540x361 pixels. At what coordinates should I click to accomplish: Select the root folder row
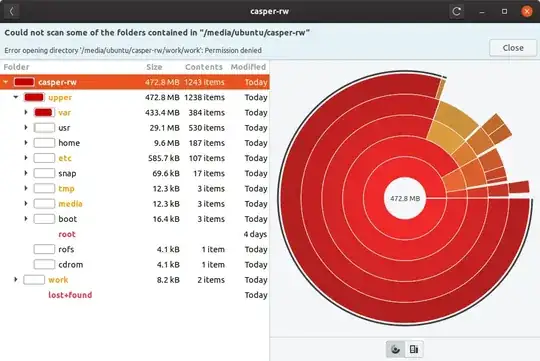(135, 234)
